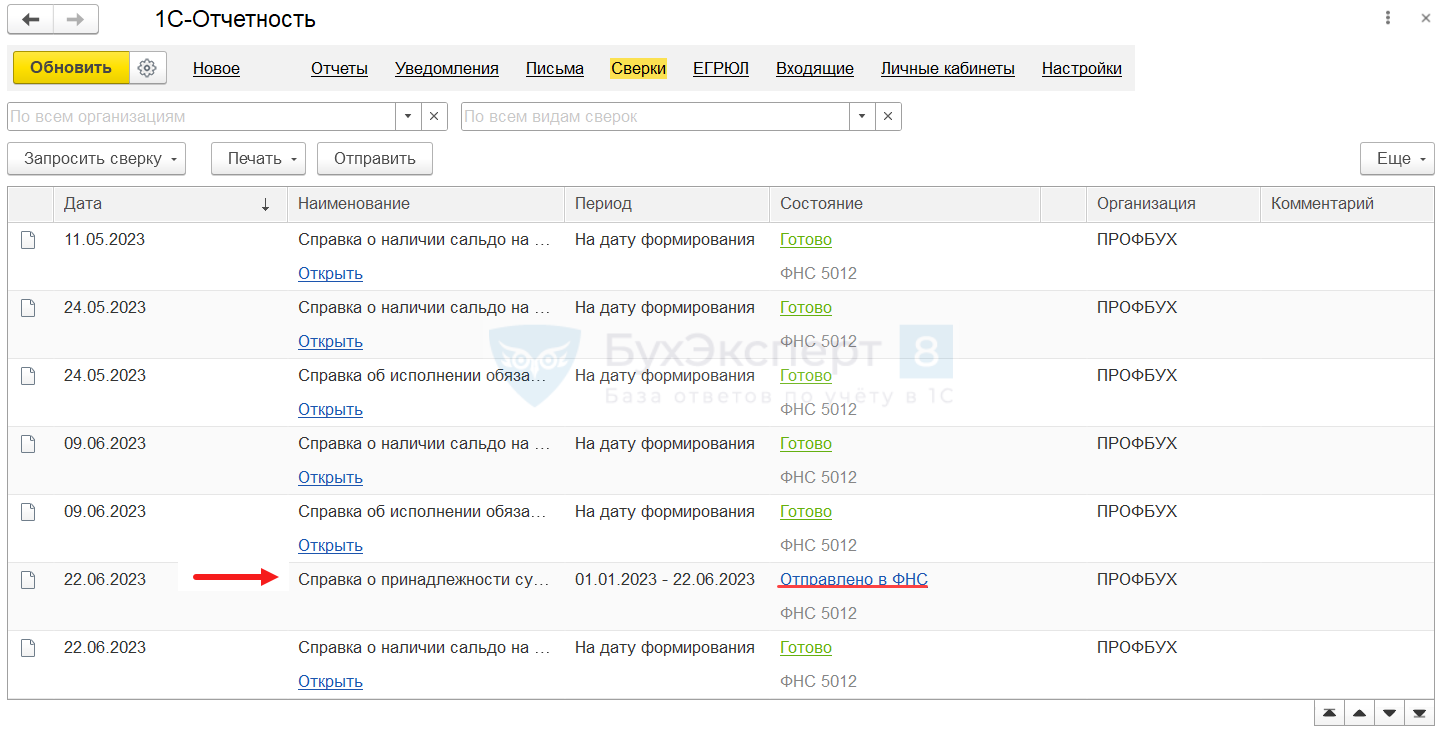Click the sort arrow in the Дата column

point(265,204)
